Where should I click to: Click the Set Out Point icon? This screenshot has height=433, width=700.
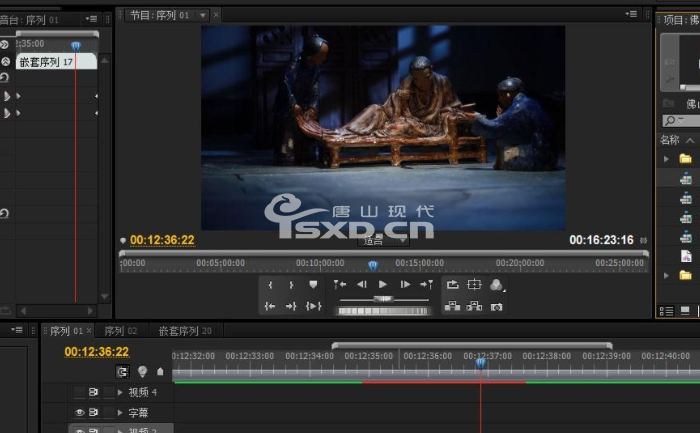(x=291, y=285)
